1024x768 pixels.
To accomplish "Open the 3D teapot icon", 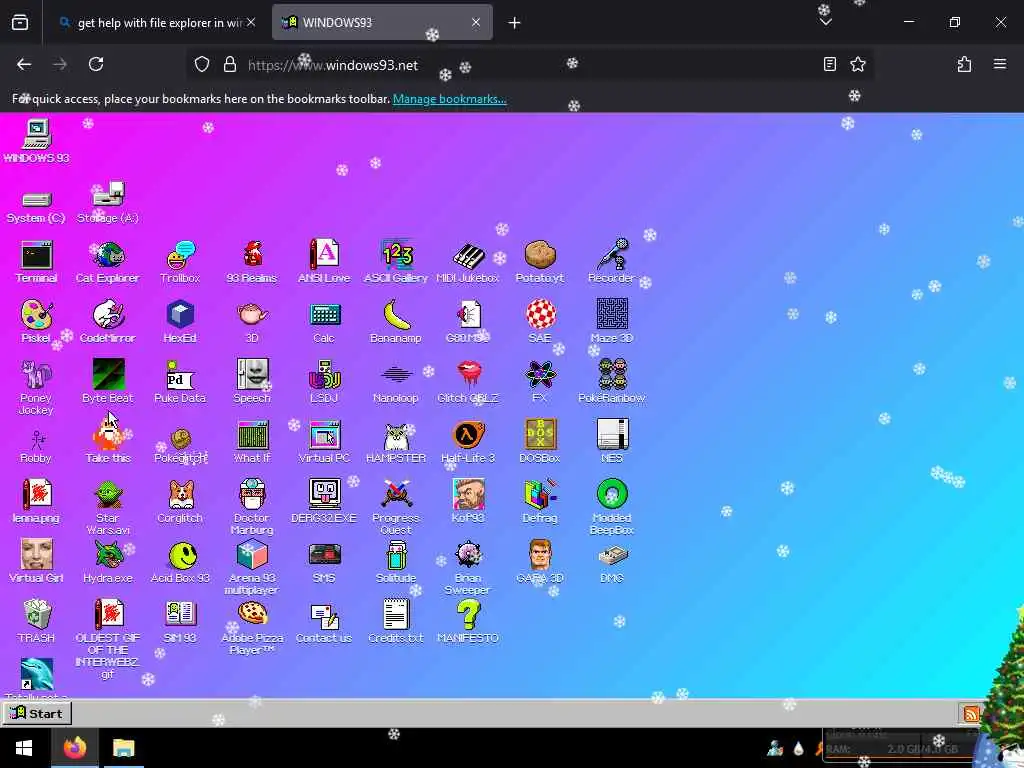I will click(x=252, y=322).
